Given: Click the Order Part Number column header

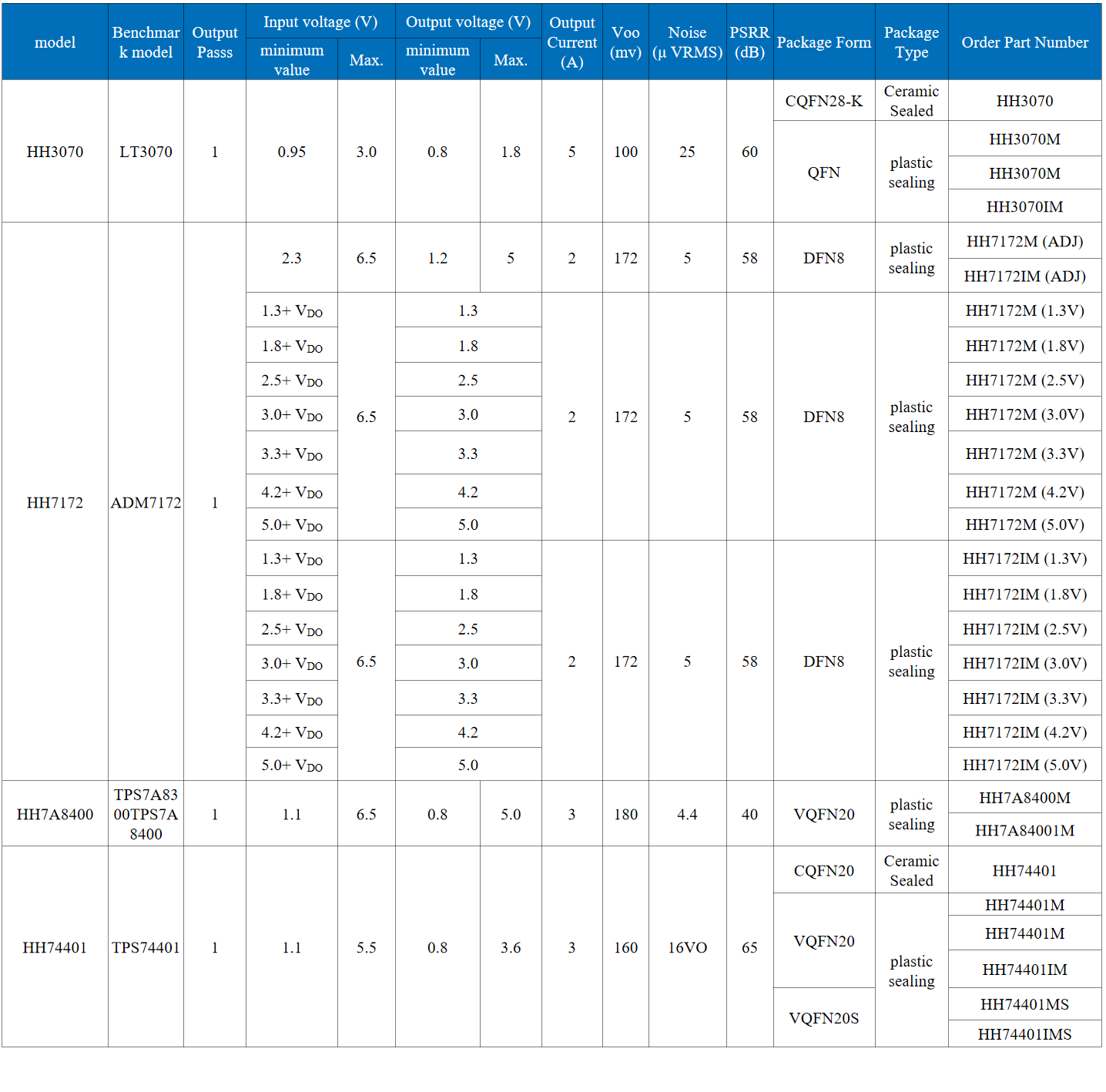Looking at the screenshot, I should 1024,42.
